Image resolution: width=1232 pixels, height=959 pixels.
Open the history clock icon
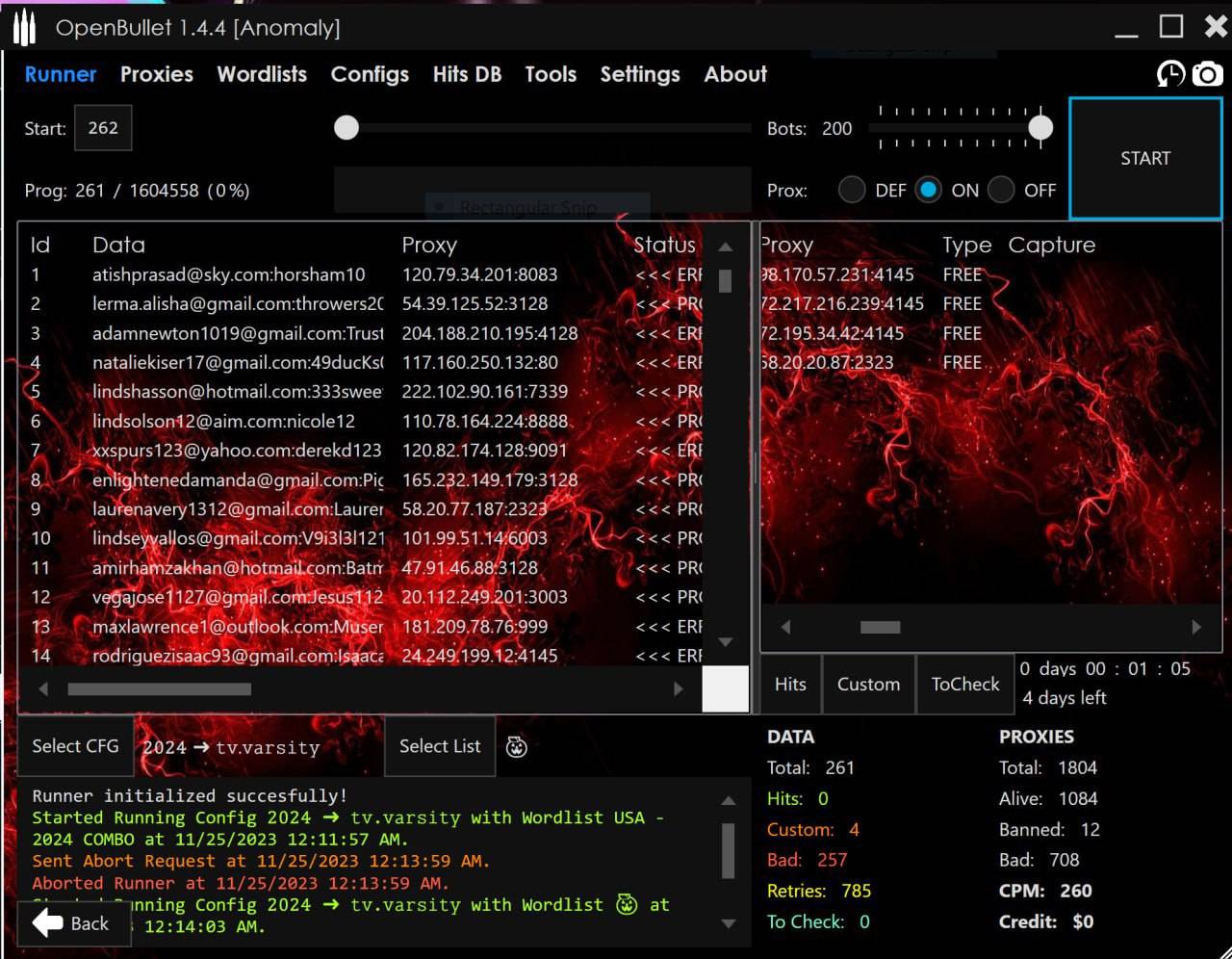(1170, 74)
